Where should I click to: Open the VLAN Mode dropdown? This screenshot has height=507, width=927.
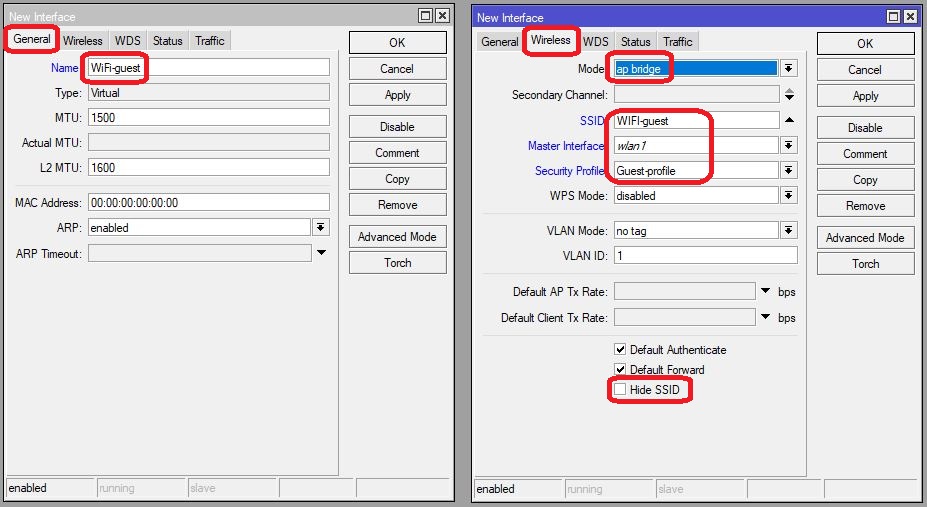pos(789,231)
